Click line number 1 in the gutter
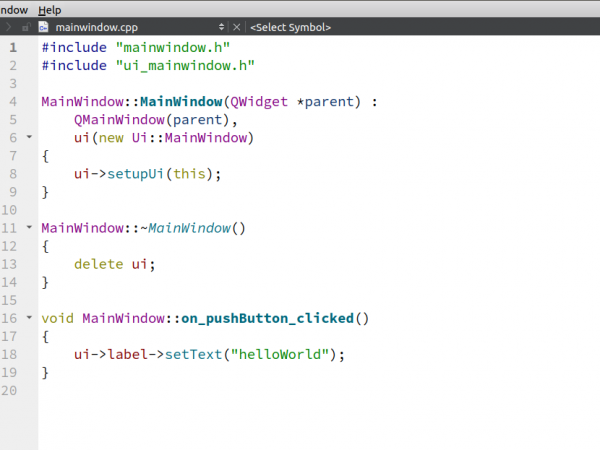 (x=13, y=47)
